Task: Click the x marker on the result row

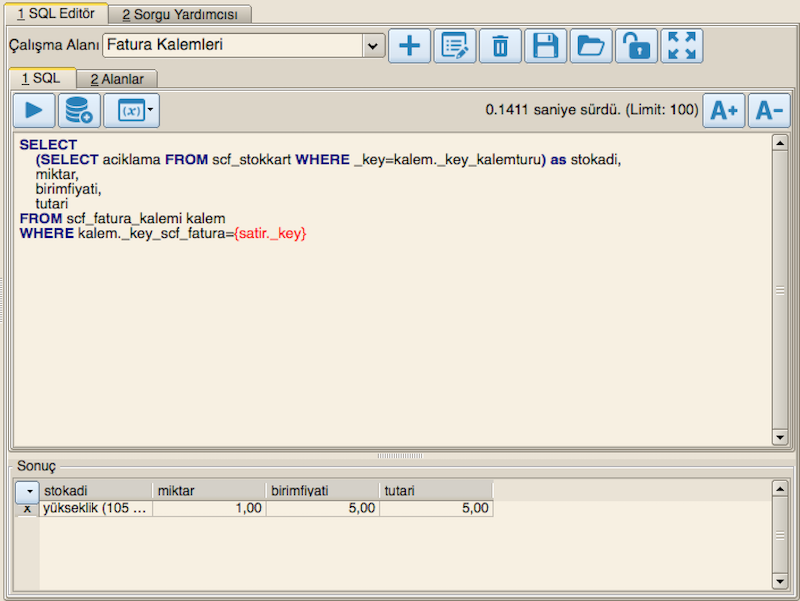Action: coord(27,508)
